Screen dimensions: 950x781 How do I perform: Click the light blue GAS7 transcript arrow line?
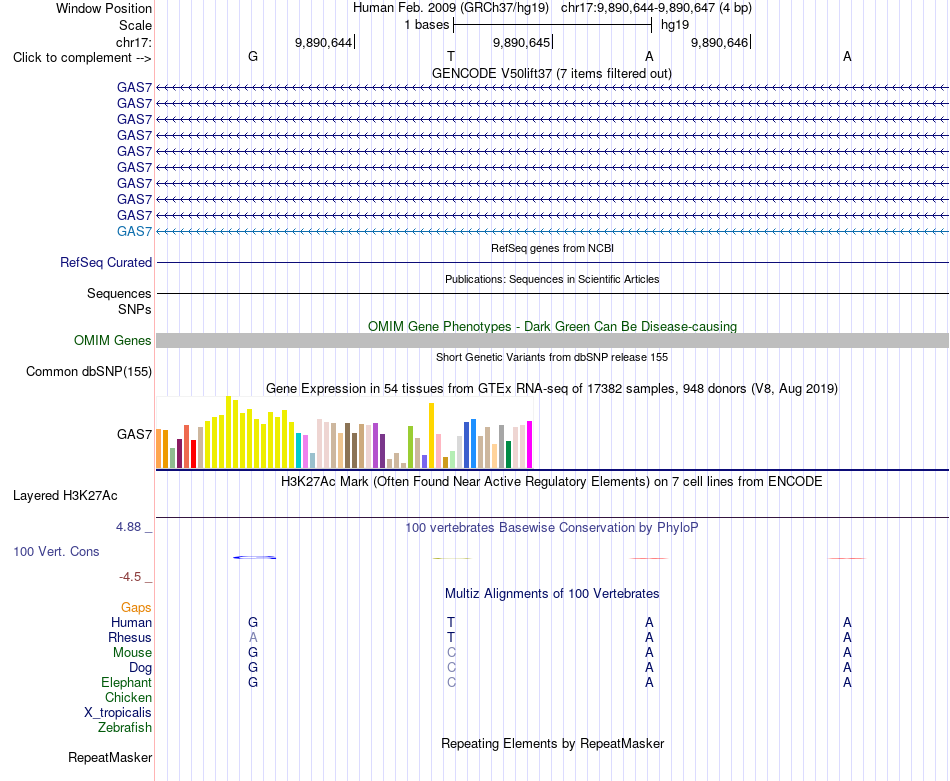[x=552, y=231]
